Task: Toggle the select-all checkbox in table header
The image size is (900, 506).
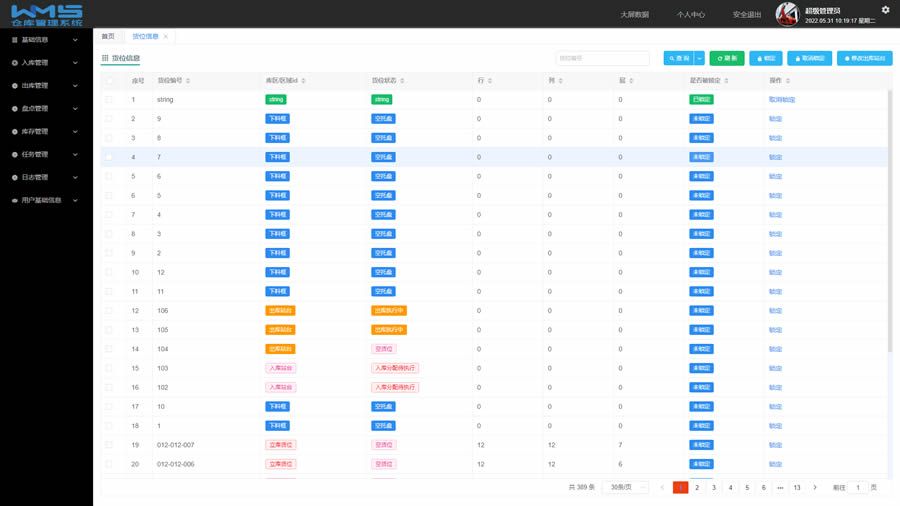Action: pyautogui.click(x=109, y=81)
